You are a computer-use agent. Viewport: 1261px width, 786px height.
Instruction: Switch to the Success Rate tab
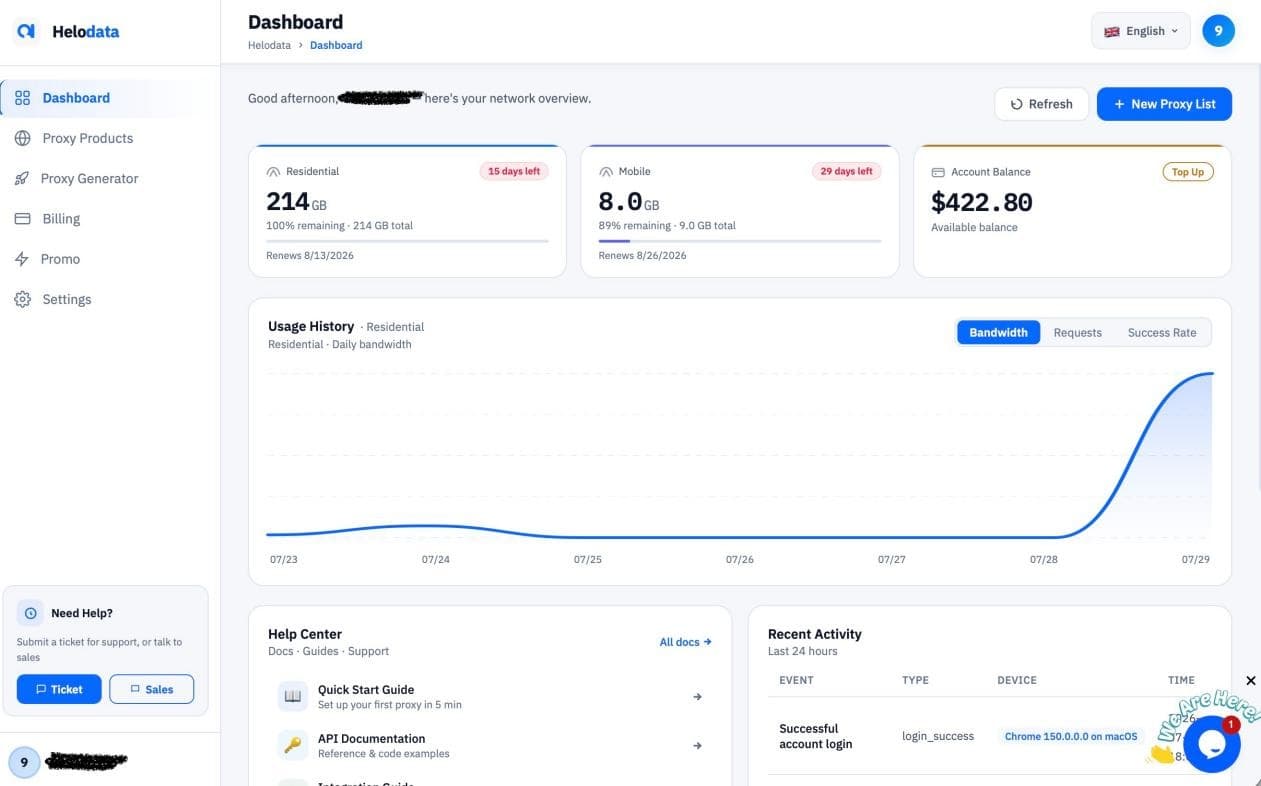click(x=1161, y=333)
